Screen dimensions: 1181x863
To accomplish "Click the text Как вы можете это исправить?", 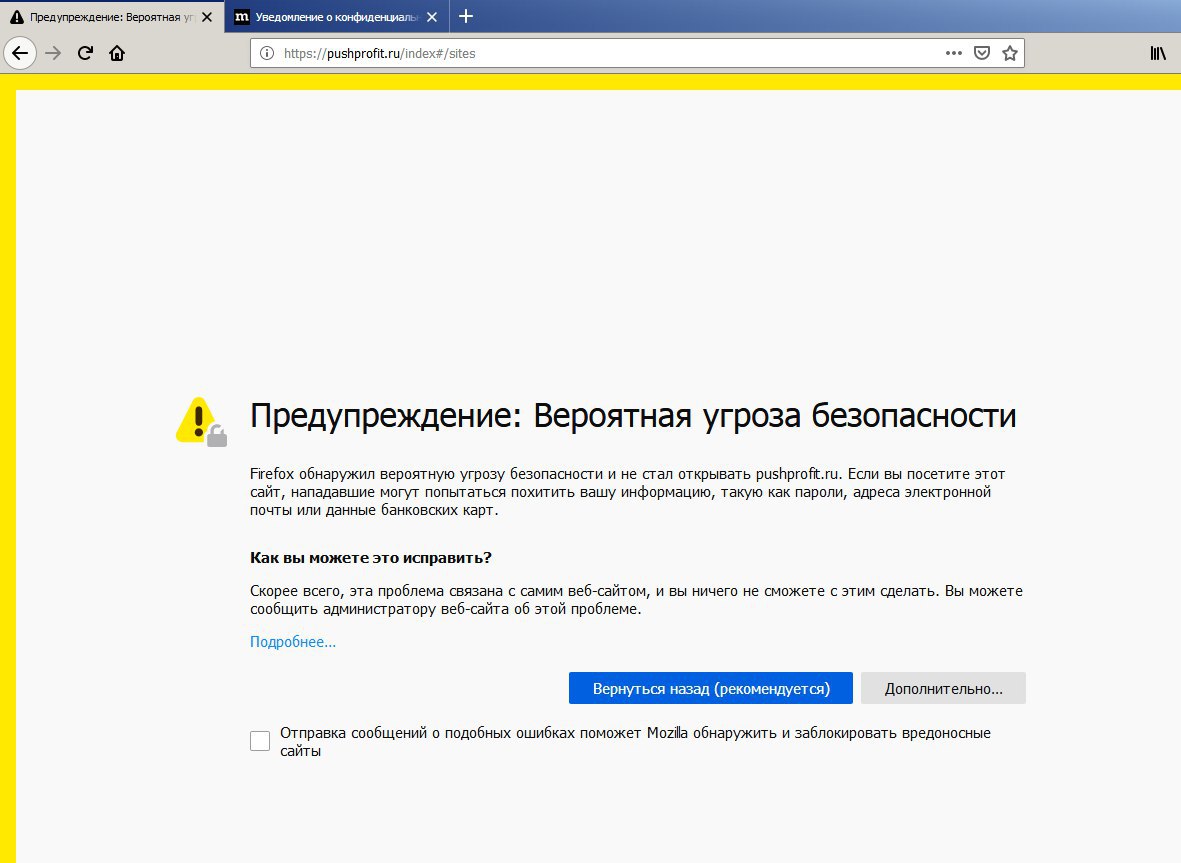I will coord(371,558).
